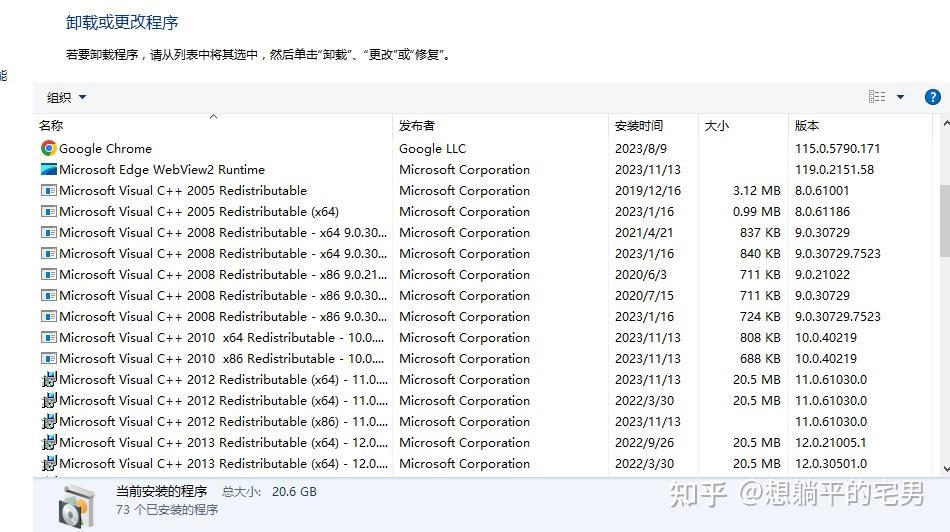Open the 组织 dropdown menu

click(67, 98)
